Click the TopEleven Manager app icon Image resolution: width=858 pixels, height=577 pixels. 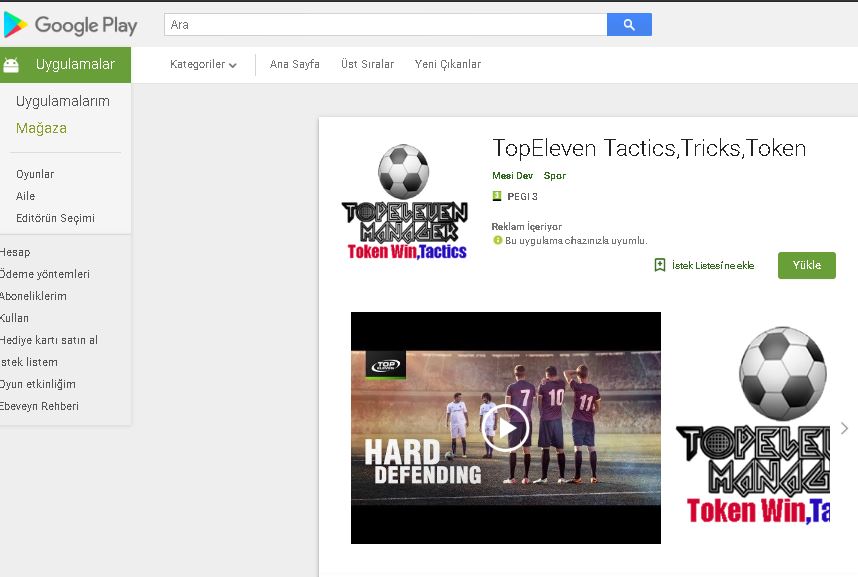click(x=404, y=201)
